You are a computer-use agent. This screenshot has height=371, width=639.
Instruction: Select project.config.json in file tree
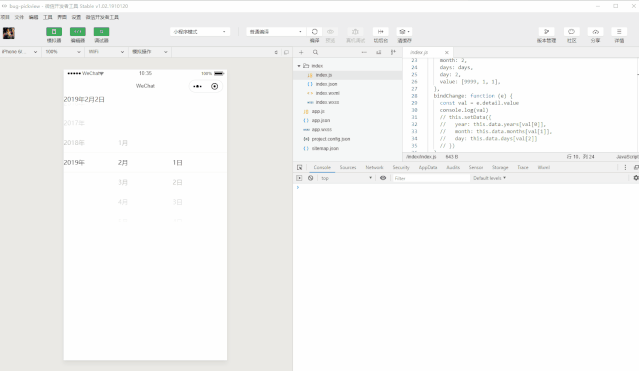[x=348, y=139]
